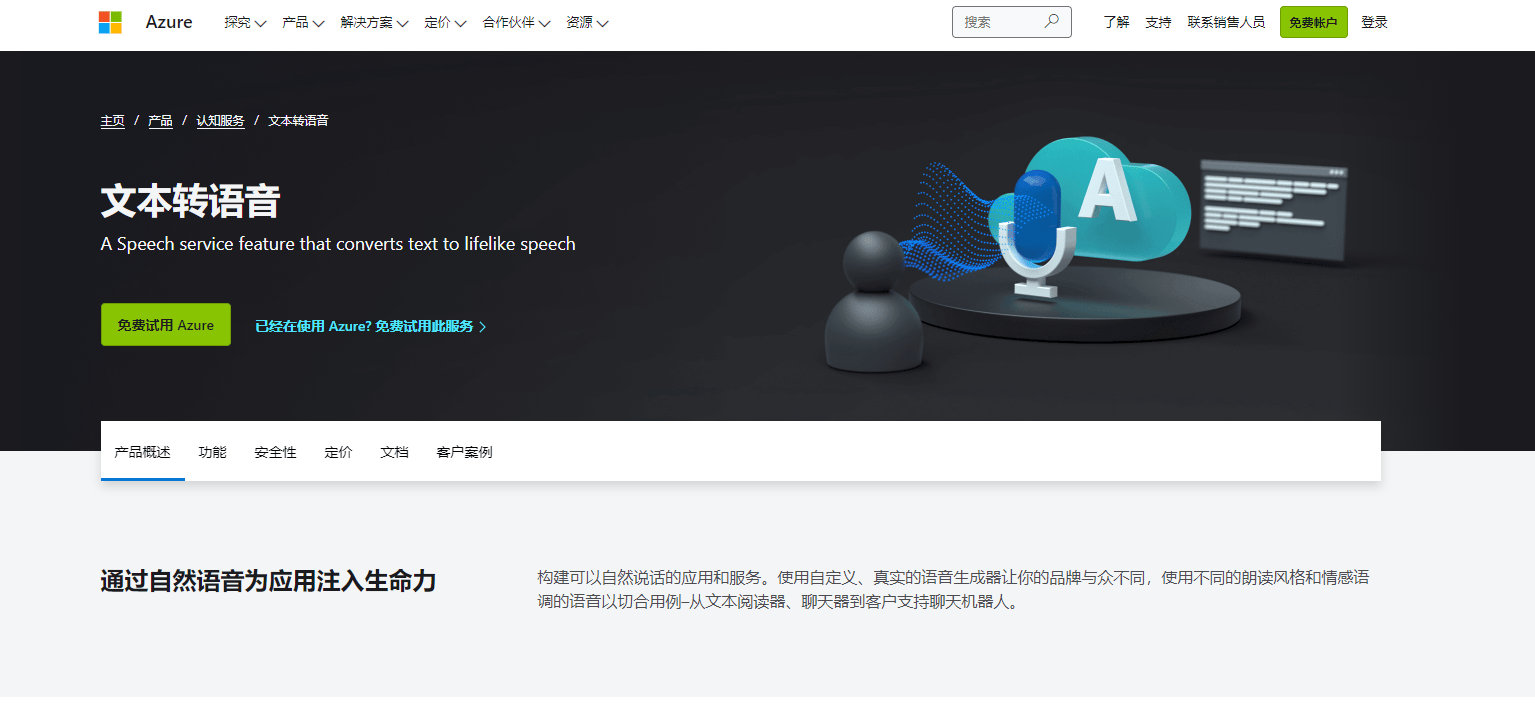
Task: Open the 定价 dropdown in top bar
Action: pos(445,22)
